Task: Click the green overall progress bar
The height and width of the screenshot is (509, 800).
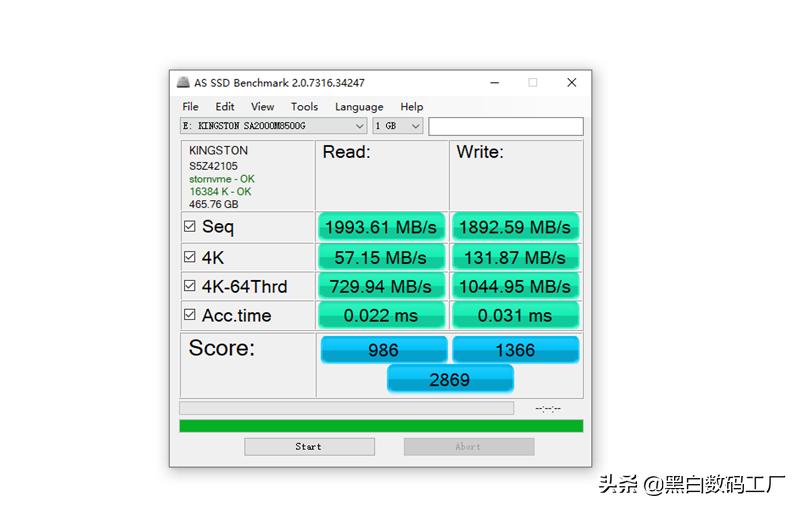Action: (381, 426)
